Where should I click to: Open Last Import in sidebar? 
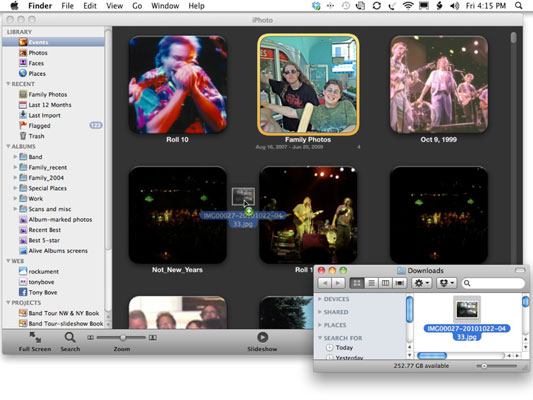point(40,115)
